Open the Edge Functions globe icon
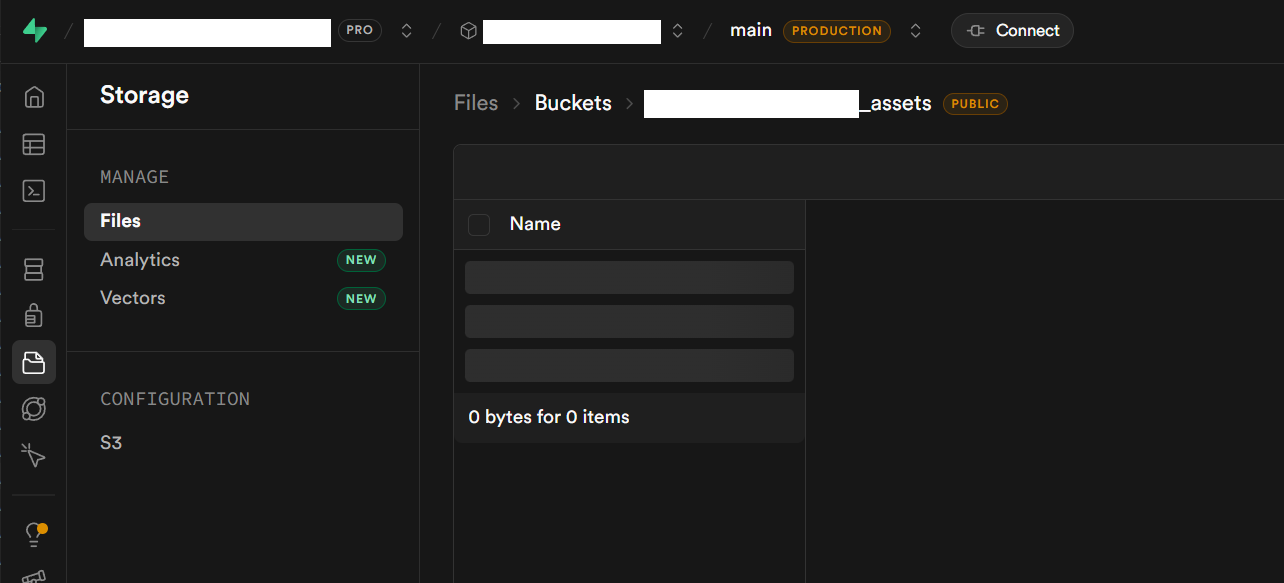This screenshot has width=1284, height=583. pyautogui.click(x=34, y=409)
